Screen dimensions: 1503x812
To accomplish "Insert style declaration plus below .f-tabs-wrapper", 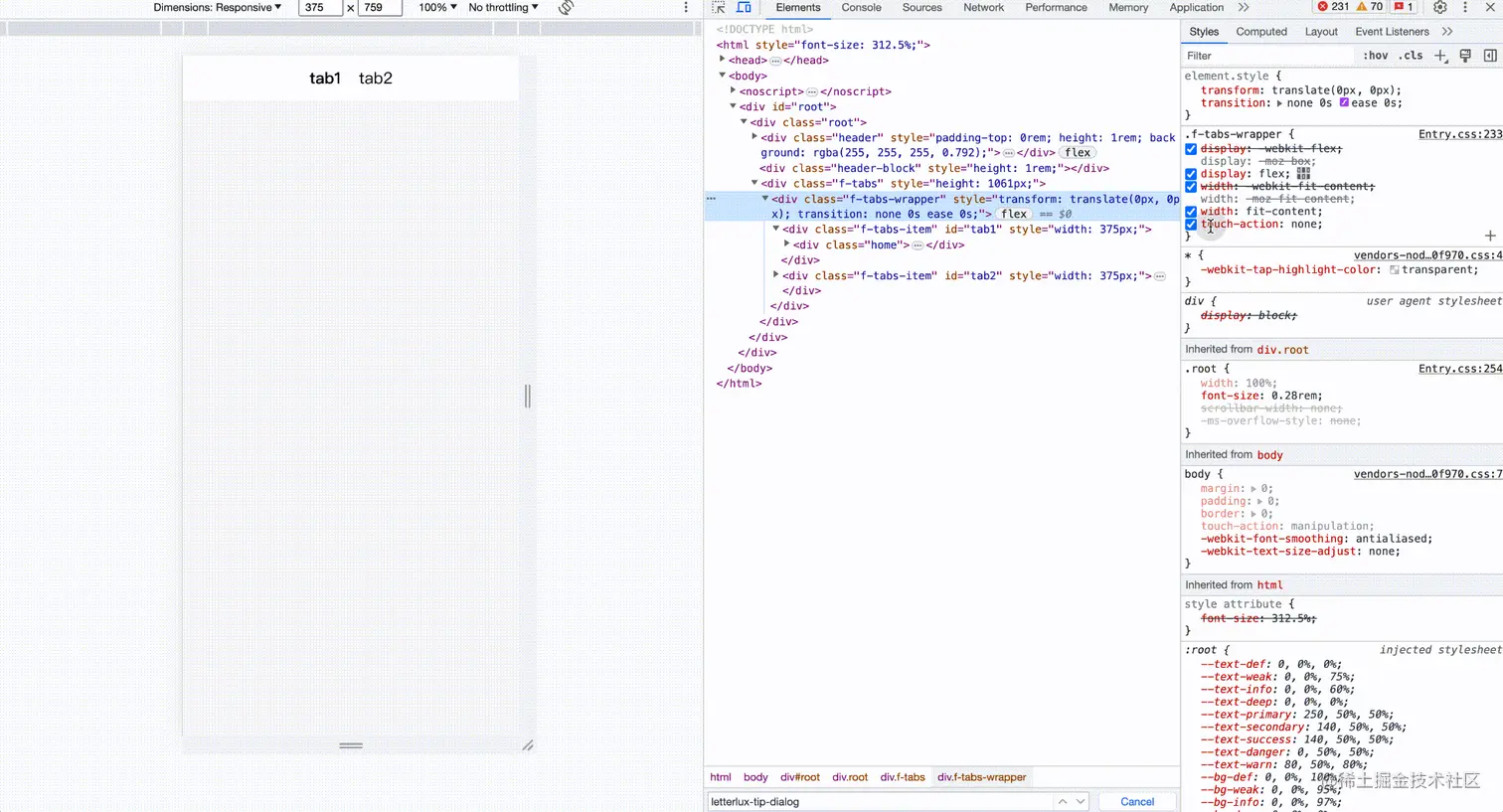I will point(1490,236).
